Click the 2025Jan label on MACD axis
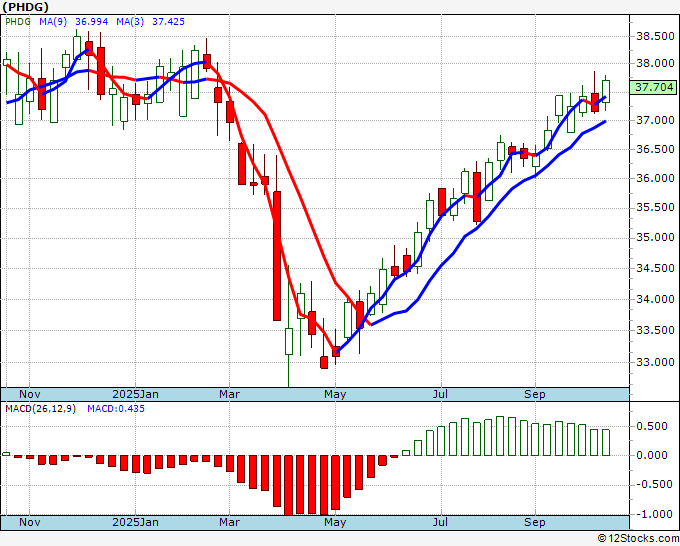The height and width of the screenshot is (546, 680). (135, 522)
